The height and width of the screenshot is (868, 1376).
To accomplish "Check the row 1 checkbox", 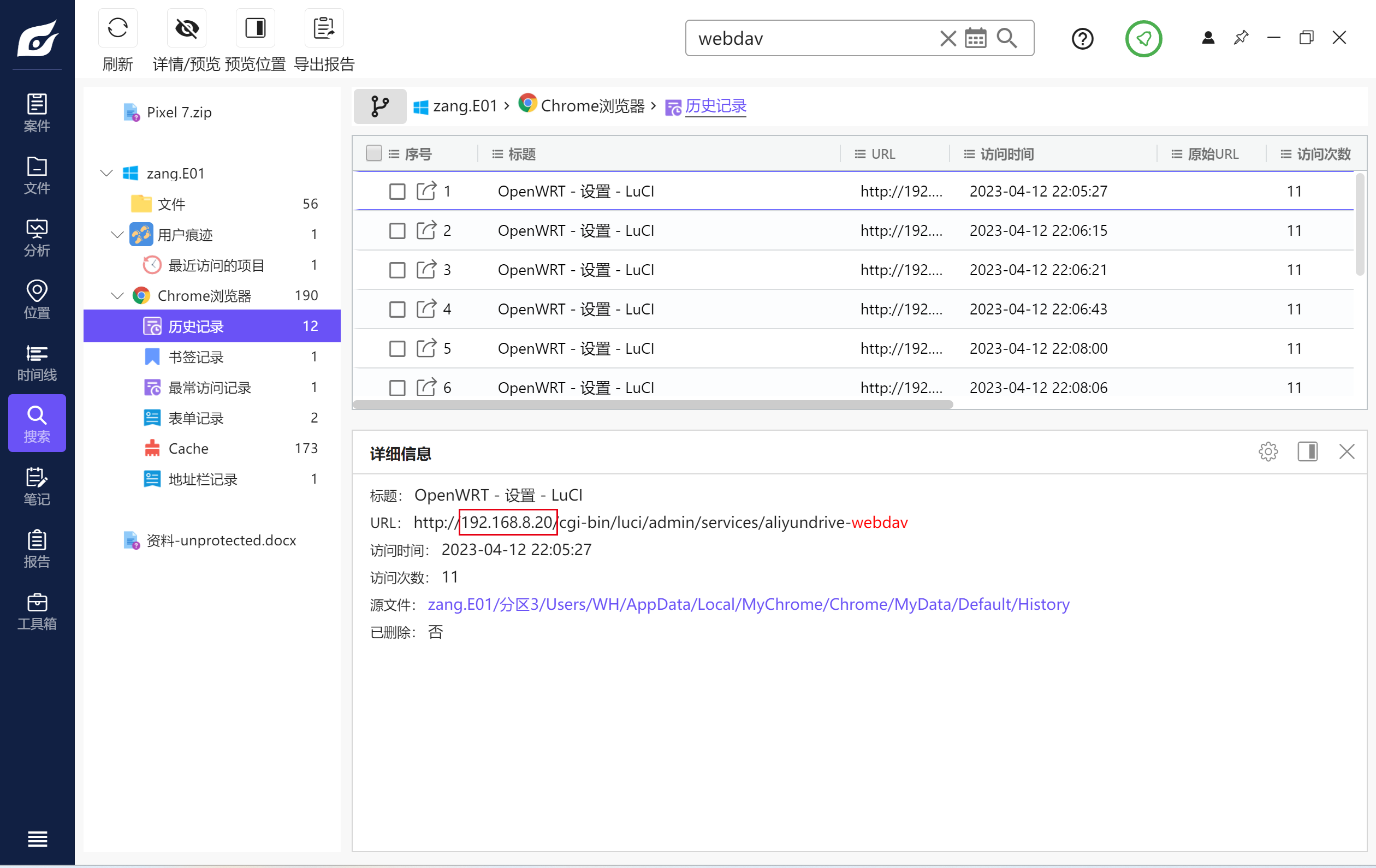I will (397, 192).
